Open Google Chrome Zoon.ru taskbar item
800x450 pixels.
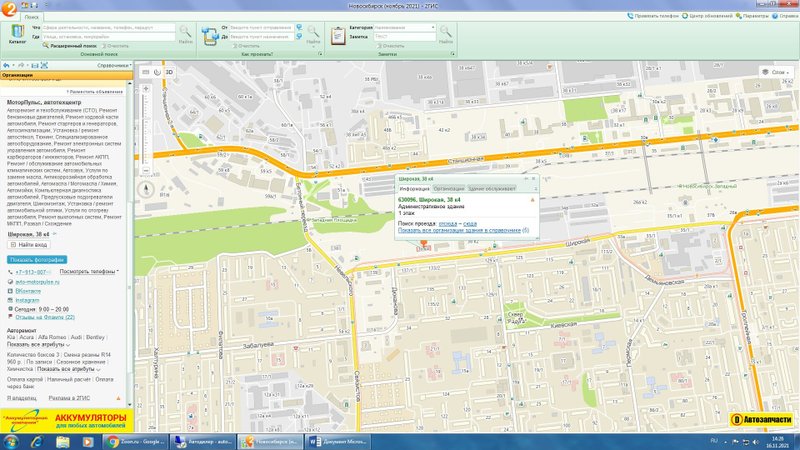click(135, 441)
